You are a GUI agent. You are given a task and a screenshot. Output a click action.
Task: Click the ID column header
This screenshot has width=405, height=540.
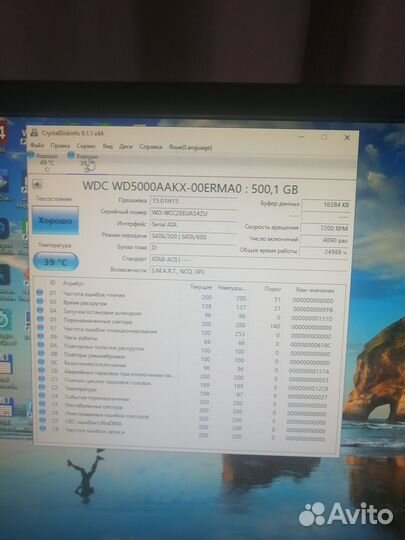pyautogui.click(x=52, y=282)
